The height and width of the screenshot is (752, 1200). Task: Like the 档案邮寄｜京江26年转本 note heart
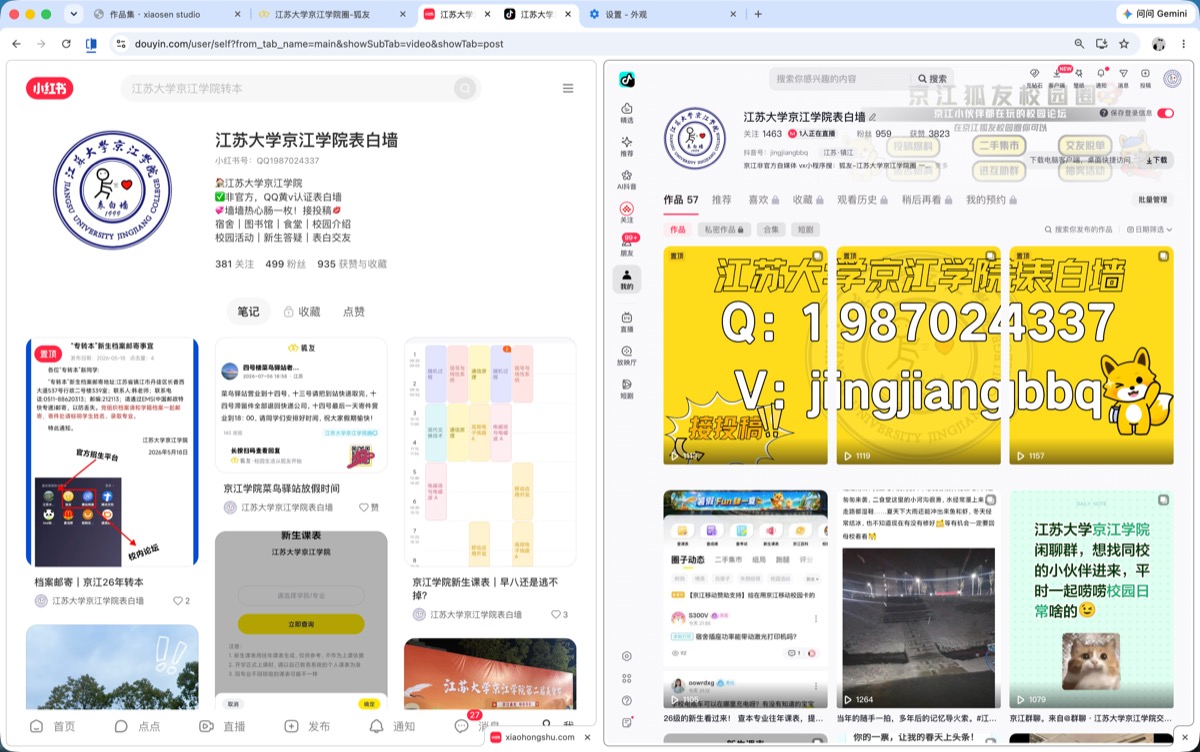178,601
